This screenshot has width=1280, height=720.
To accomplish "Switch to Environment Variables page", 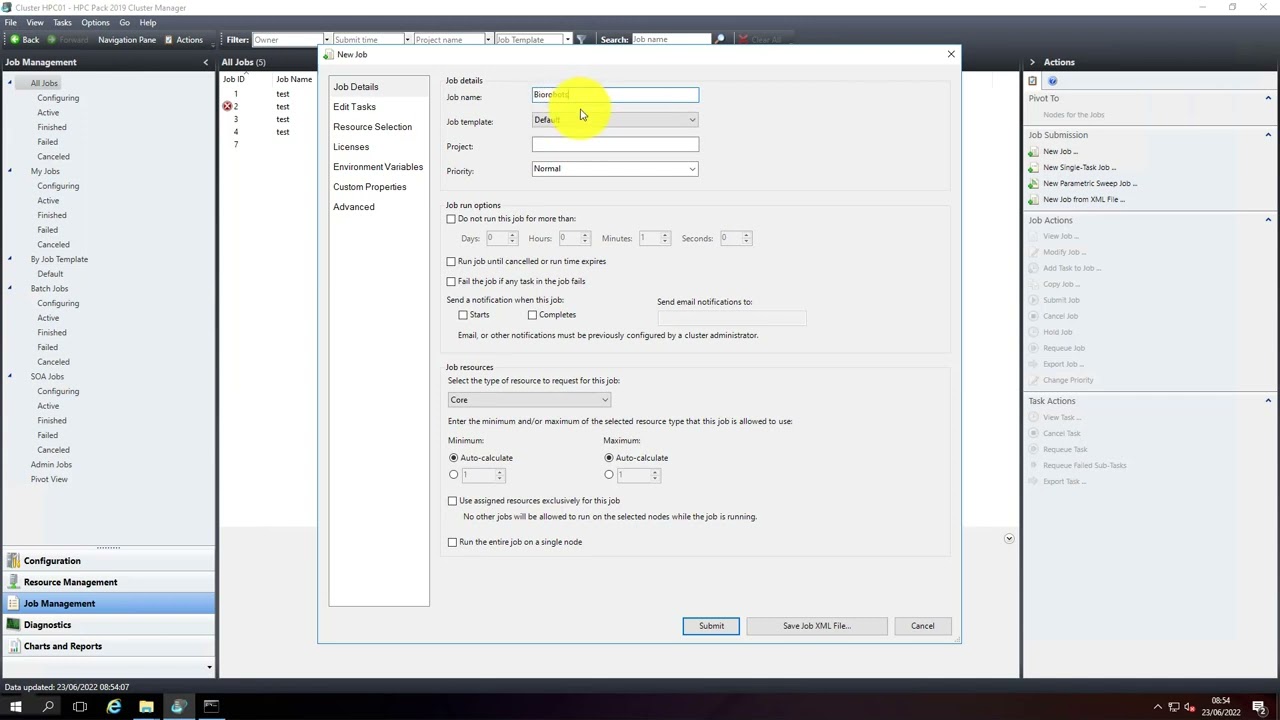I will 378,167.
